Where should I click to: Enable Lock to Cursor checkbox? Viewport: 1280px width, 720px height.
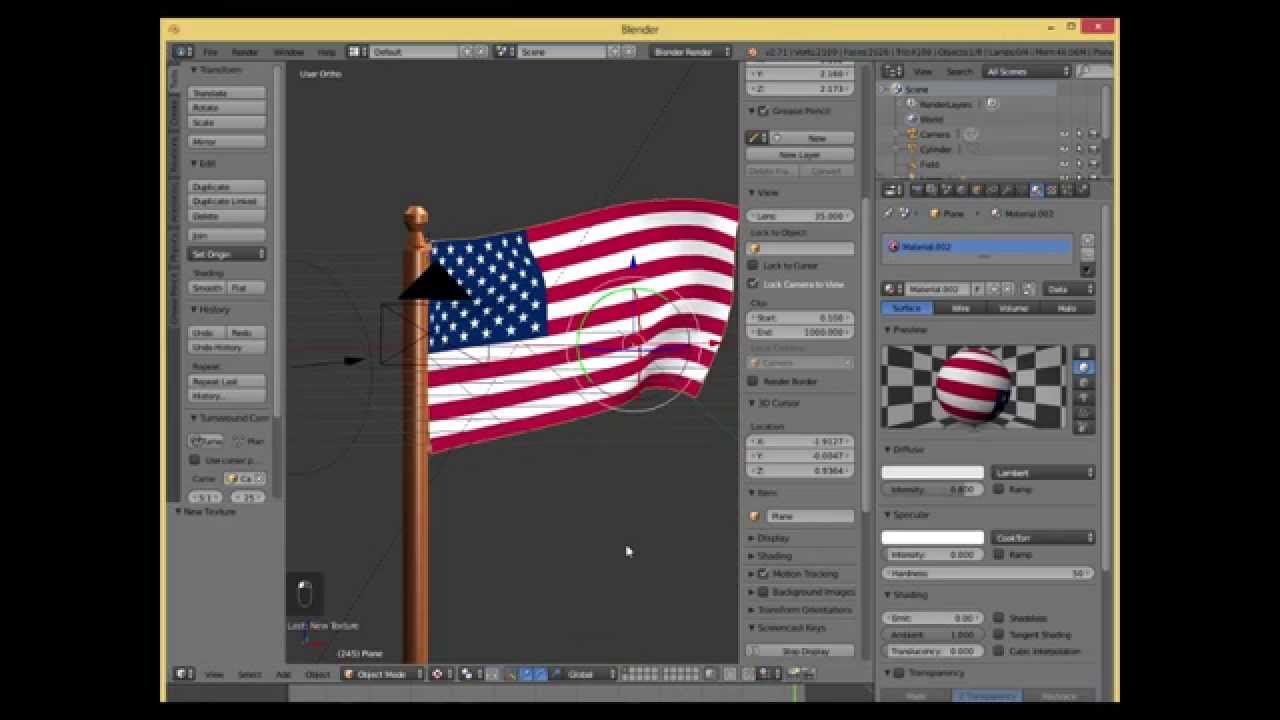tap(753, 266)
